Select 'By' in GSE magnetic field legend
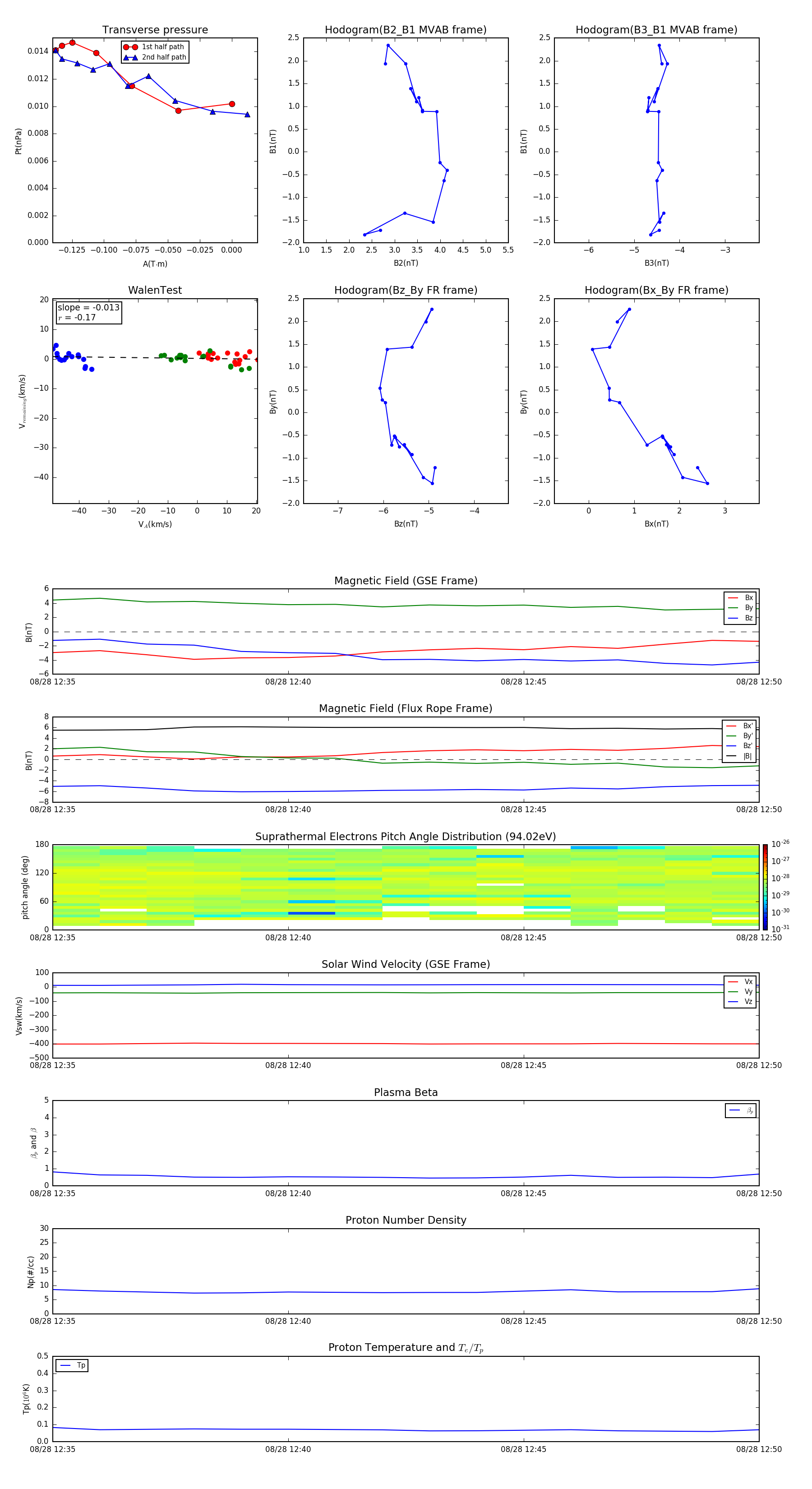This screenshot has width=812, height=1489. click(x=740, y=607)
